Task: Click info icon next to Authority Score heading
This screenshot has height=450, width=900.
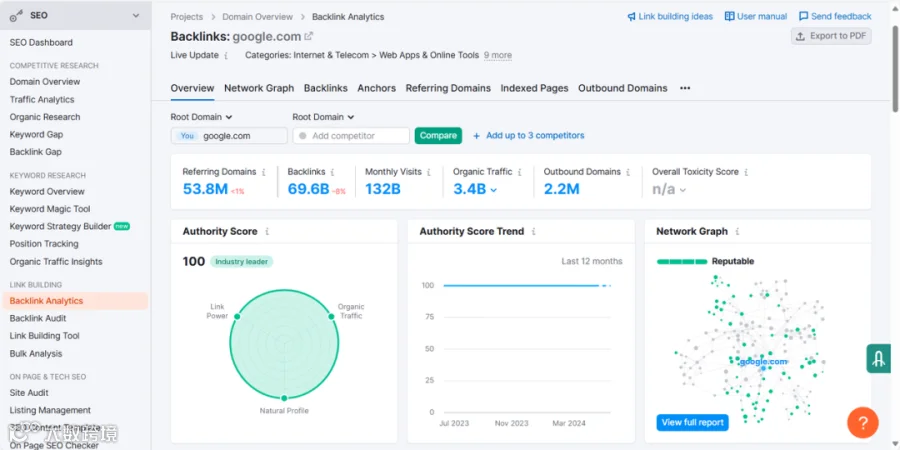Action: pyautogui.click(x=267, y=232)
